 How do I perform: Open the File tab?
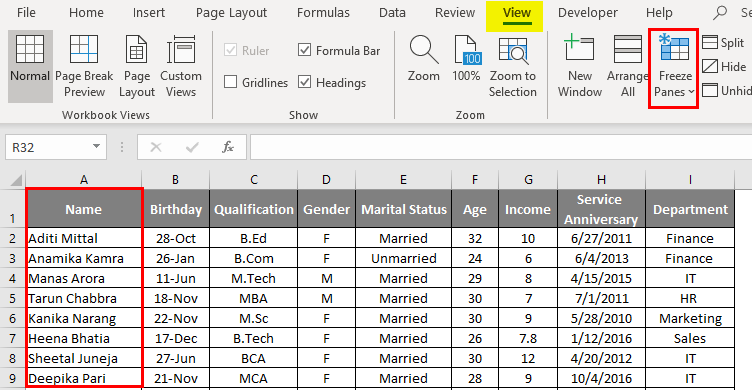click(26, 12)
